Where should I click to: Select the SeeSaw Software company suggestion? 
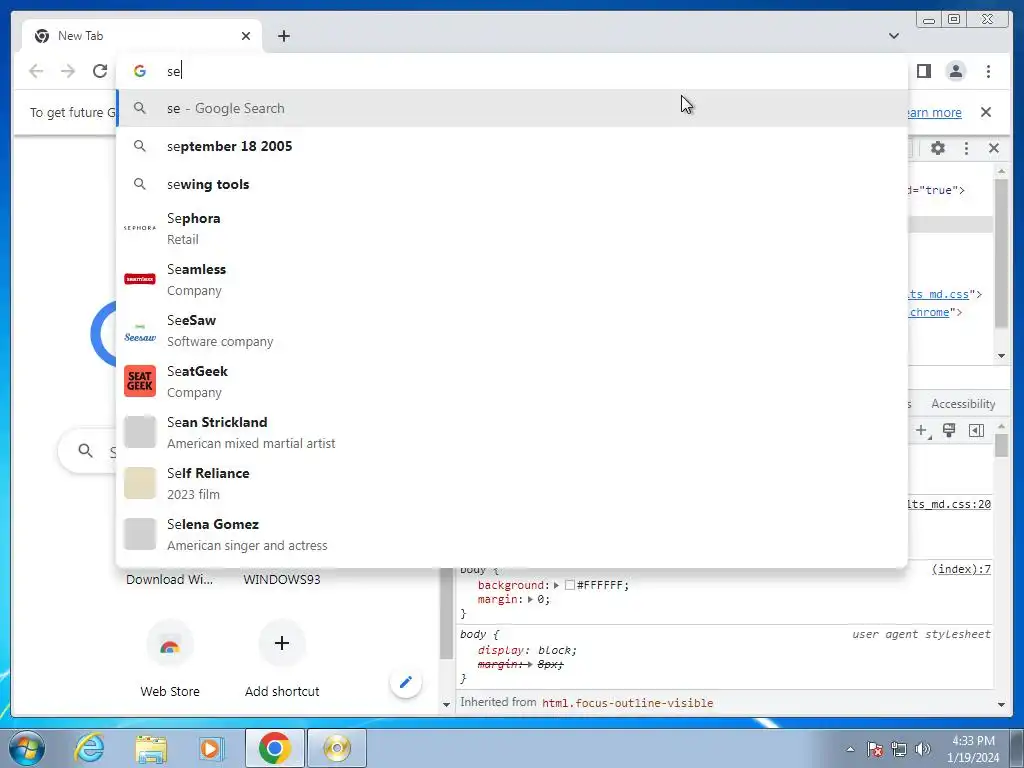[512, 330]
